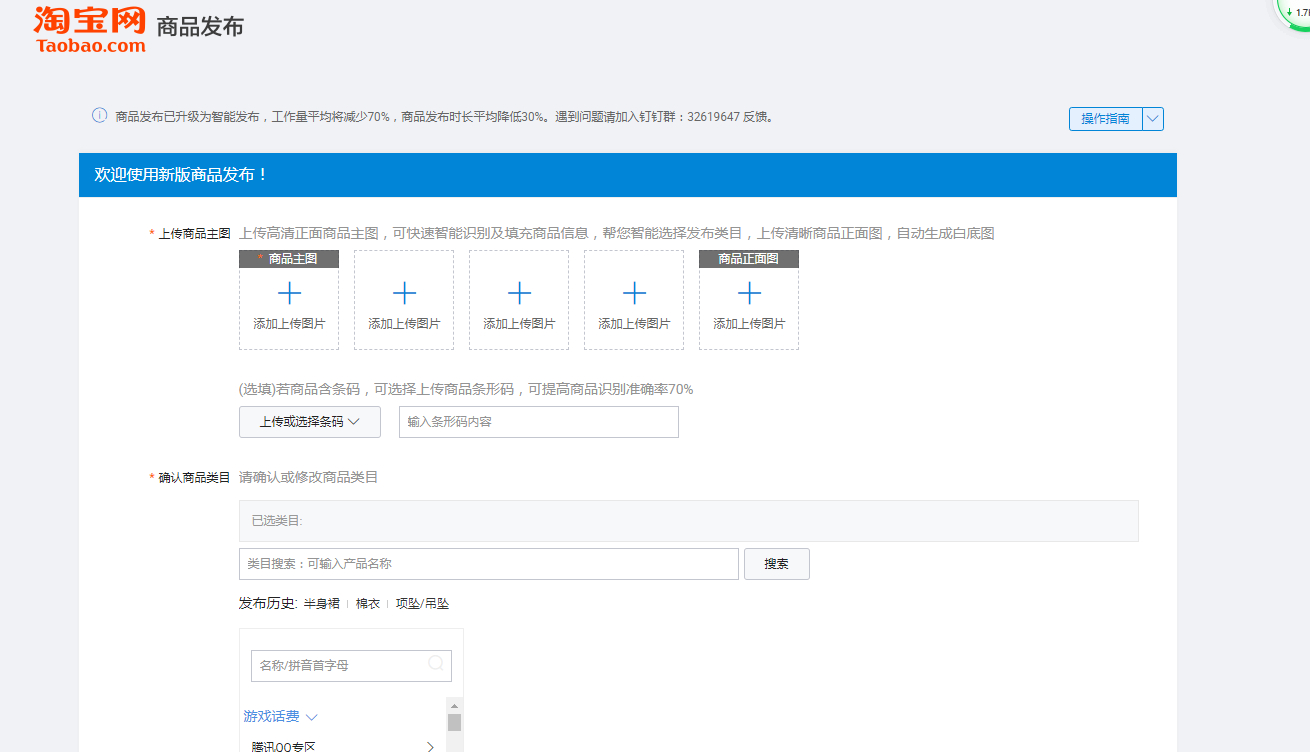The height and width of the screenshot is (752, 1310).
Task: Click search magnifier in 名称/拼音首字母 field
Action: coord(436,663)
